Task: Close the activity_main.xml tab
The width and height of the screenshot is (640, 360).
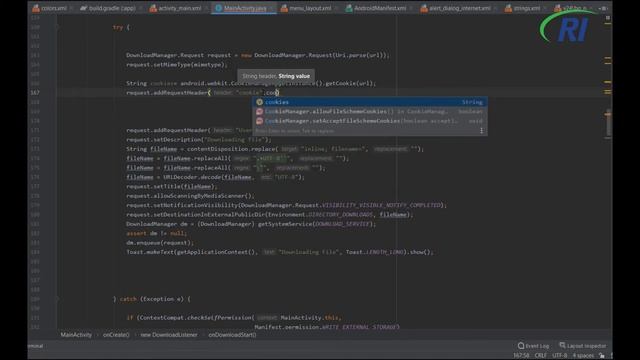Action: click(x=206, y=8)
